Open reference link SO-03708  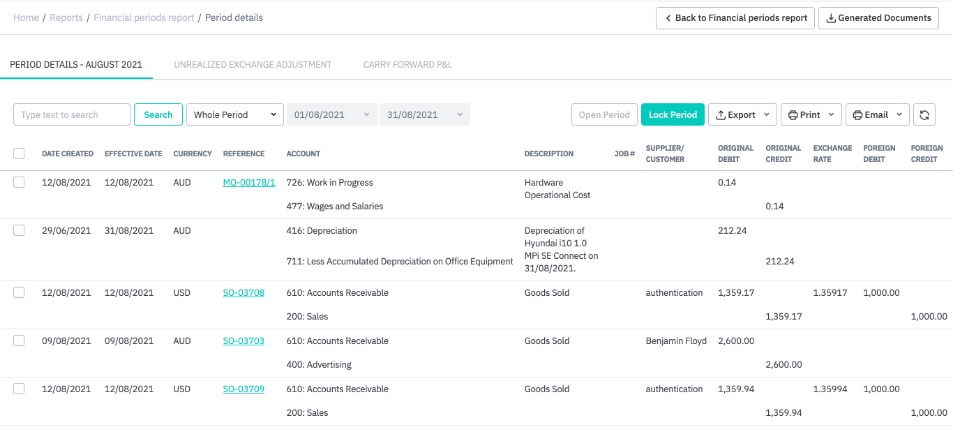point(243,293)
